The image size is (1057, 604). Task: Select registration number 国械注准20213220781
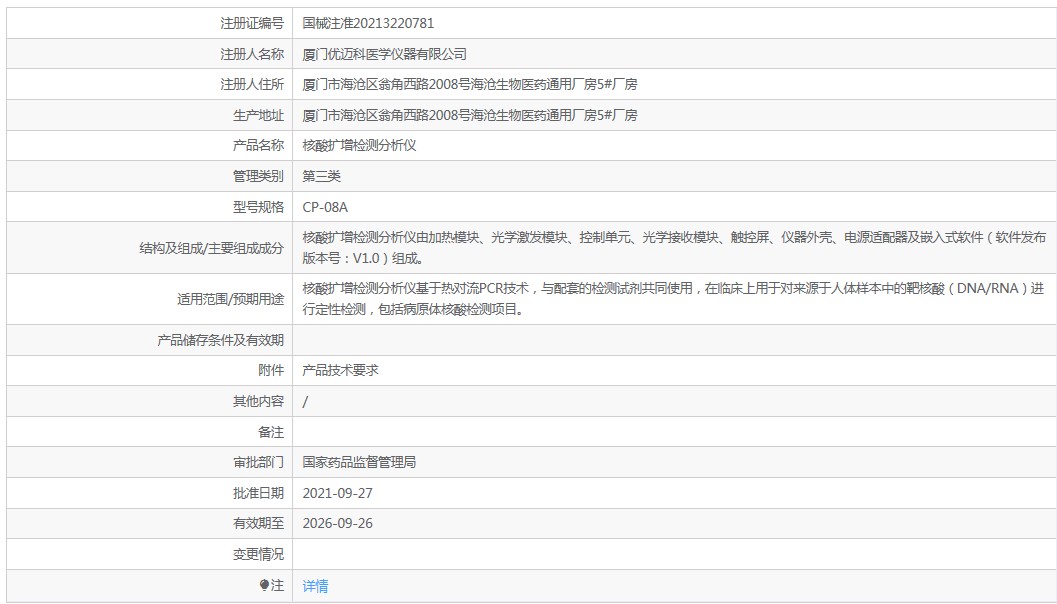tap(368, 23)
